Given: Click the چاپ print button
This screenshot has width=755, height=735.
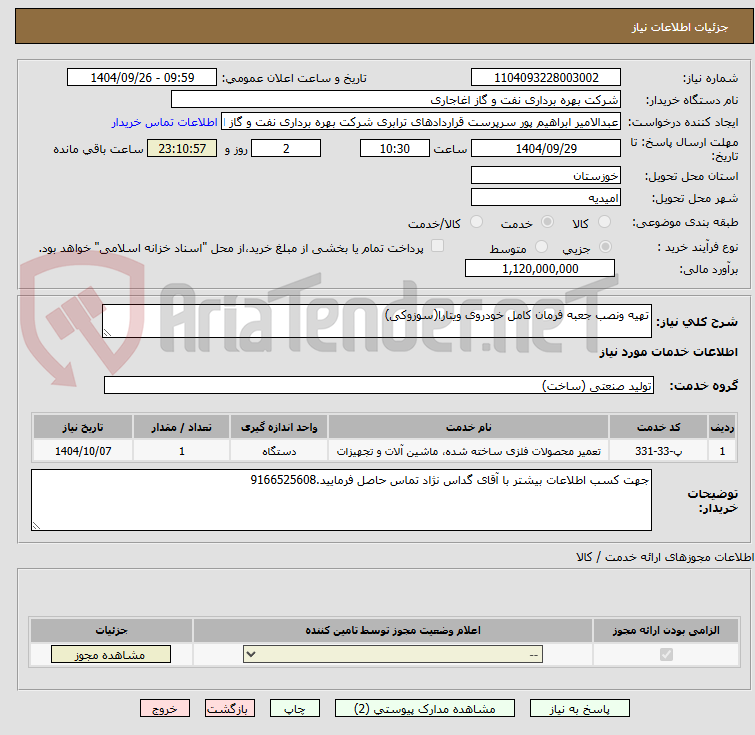Looking at the screenshot, I should (295, 709).
